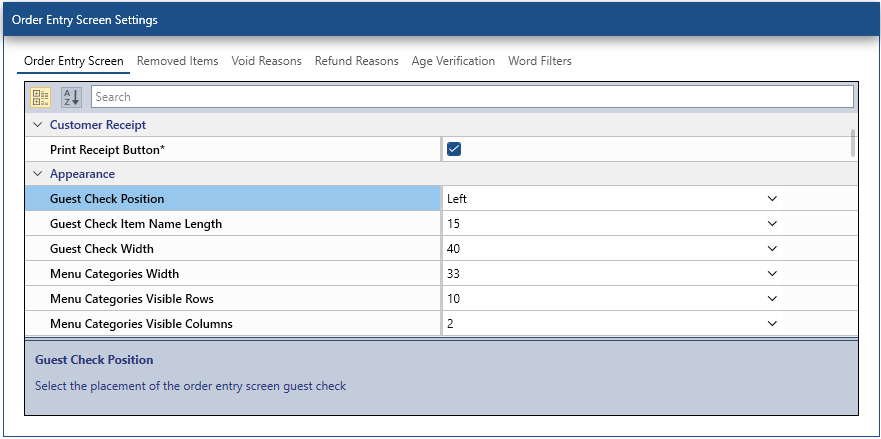Click the Search input field
This screenshot has width=881, height=439.
[472, 97]
